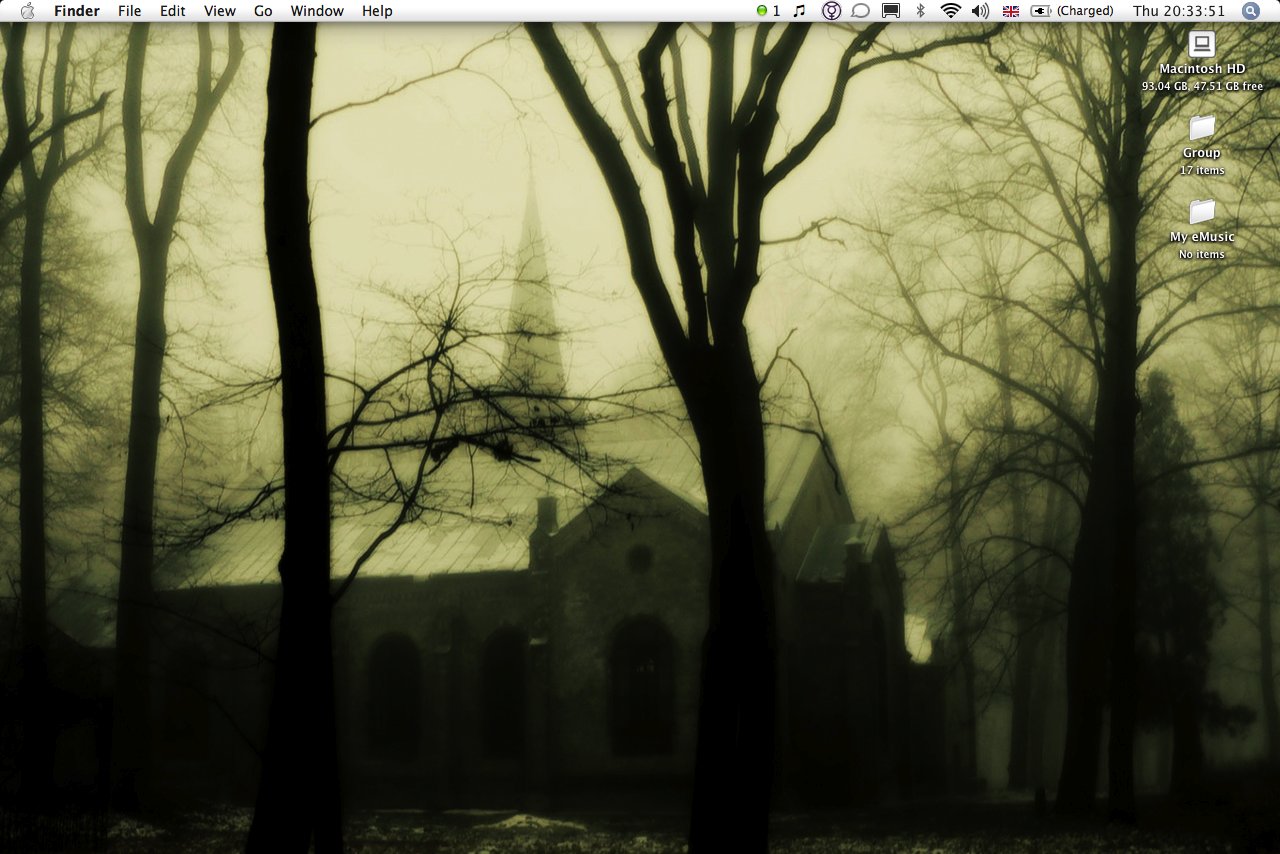The image size is (1280, 854).
Task: Select the Macintosh HD drive icon
Action: point(1202,44)
